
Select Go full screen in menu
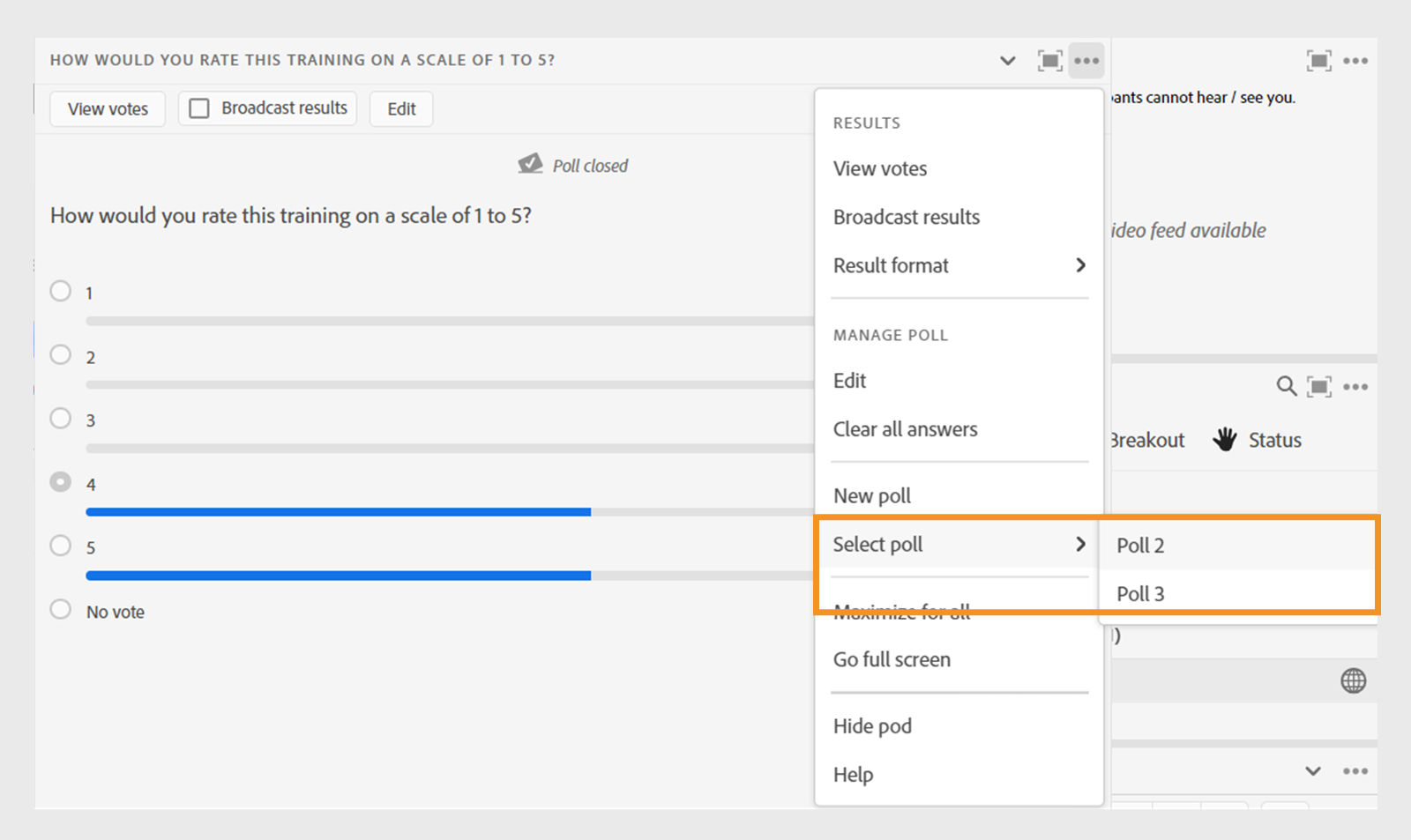tap(892, 659)
